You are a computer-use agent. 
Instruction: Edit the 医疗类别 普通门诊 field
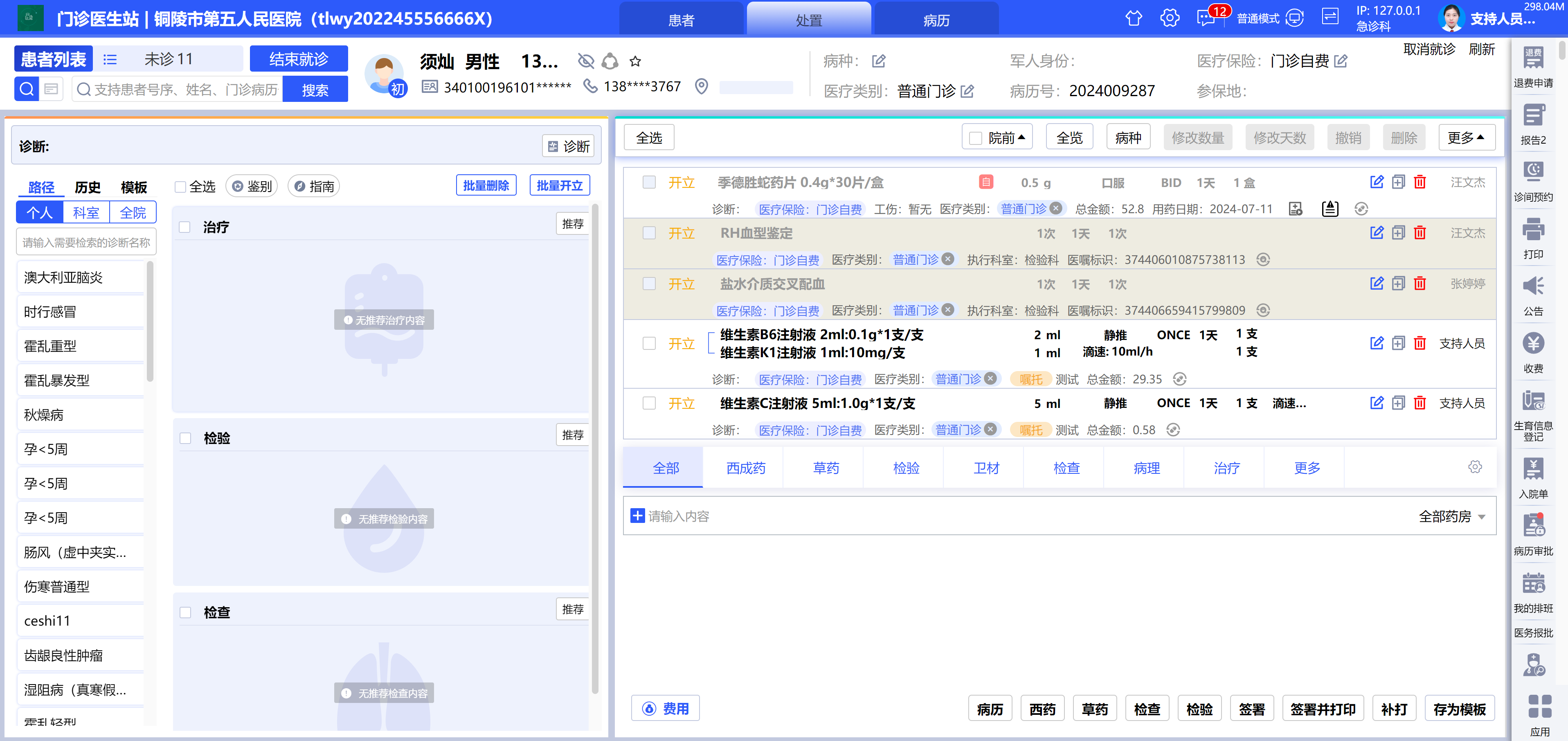[x=967, y=91]
